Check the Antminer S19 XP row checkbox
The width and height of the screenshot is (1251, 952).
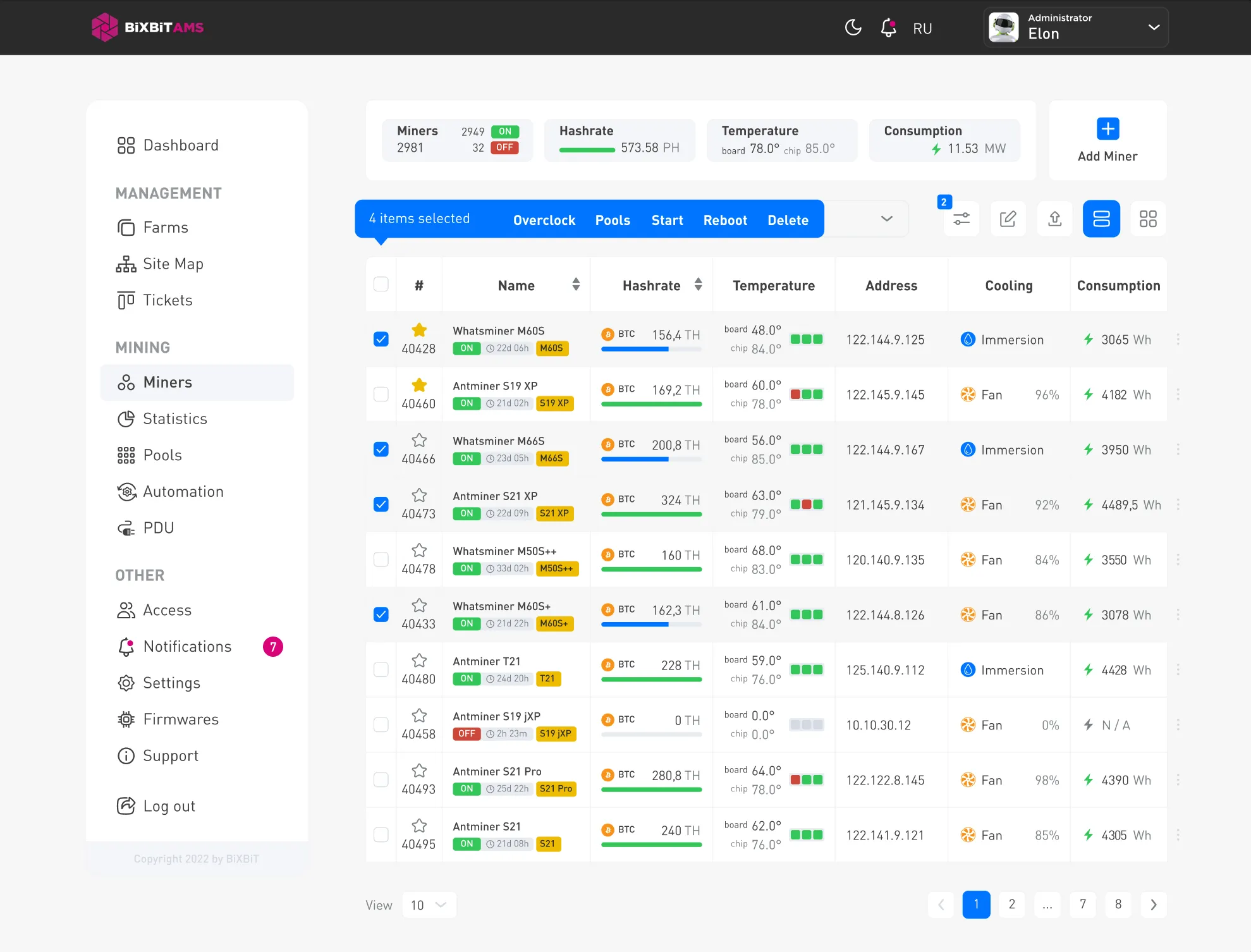click(381, 394)
